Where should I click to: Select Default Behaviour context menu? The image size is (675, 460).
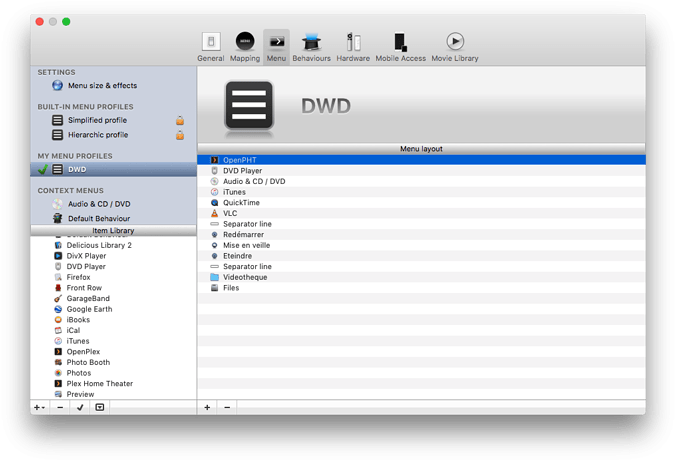coord(113,219)
